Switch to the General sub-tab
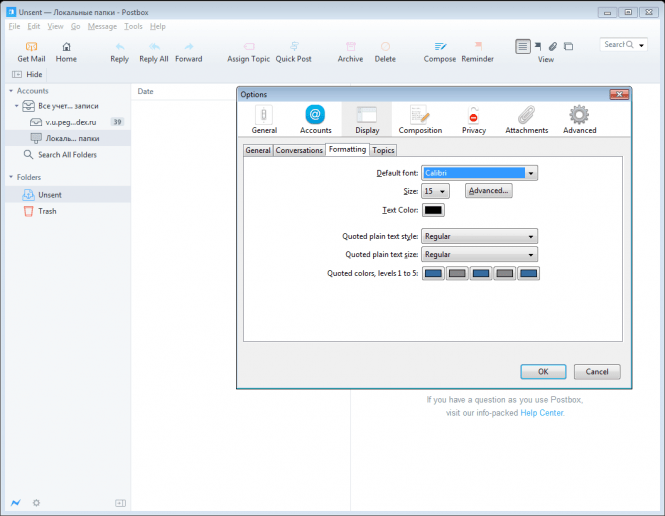Viewport: 665px width, 516px height. point(258,150)
